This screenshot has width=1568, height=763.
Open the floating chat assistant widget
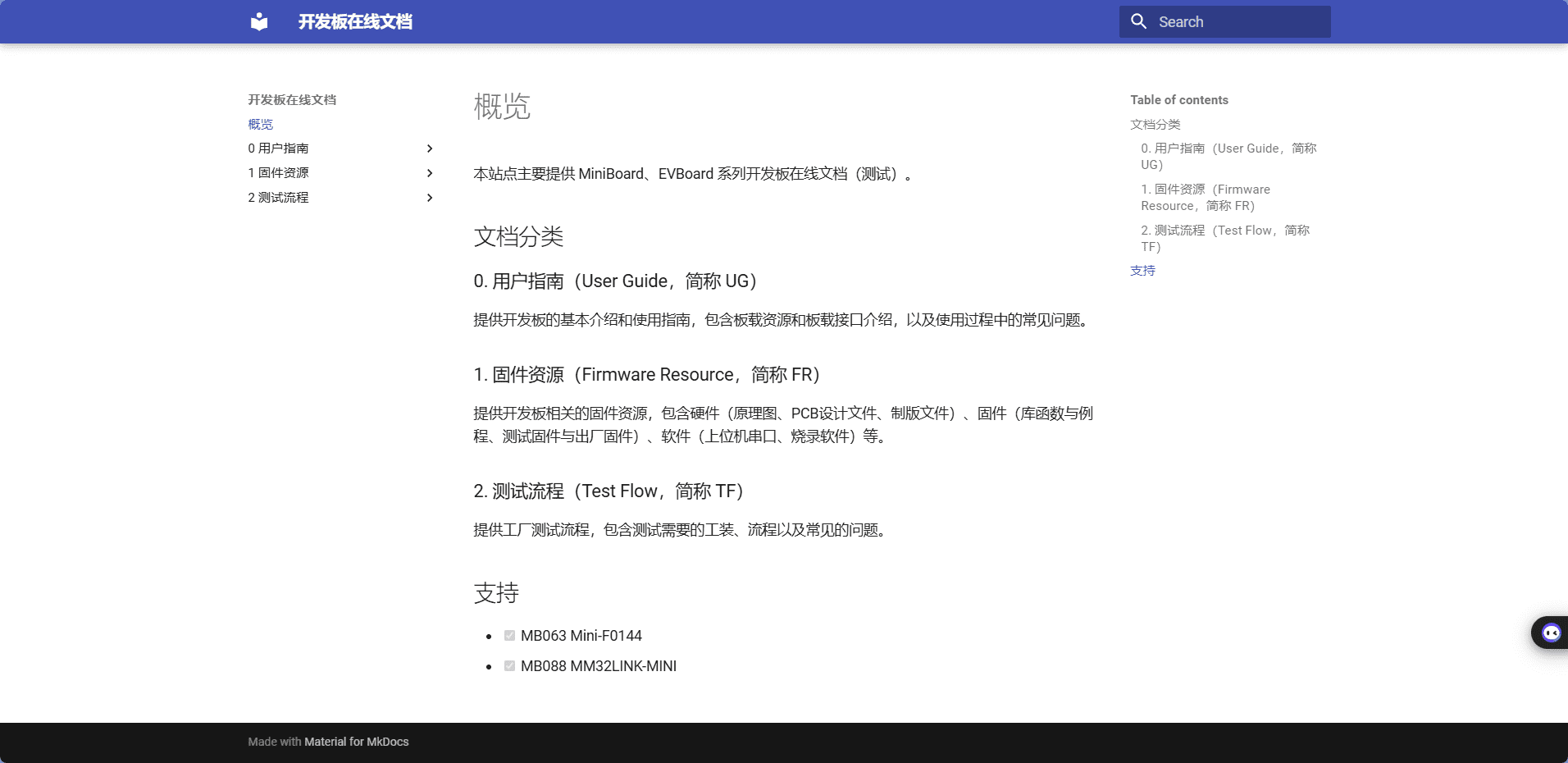point(1550,633)
